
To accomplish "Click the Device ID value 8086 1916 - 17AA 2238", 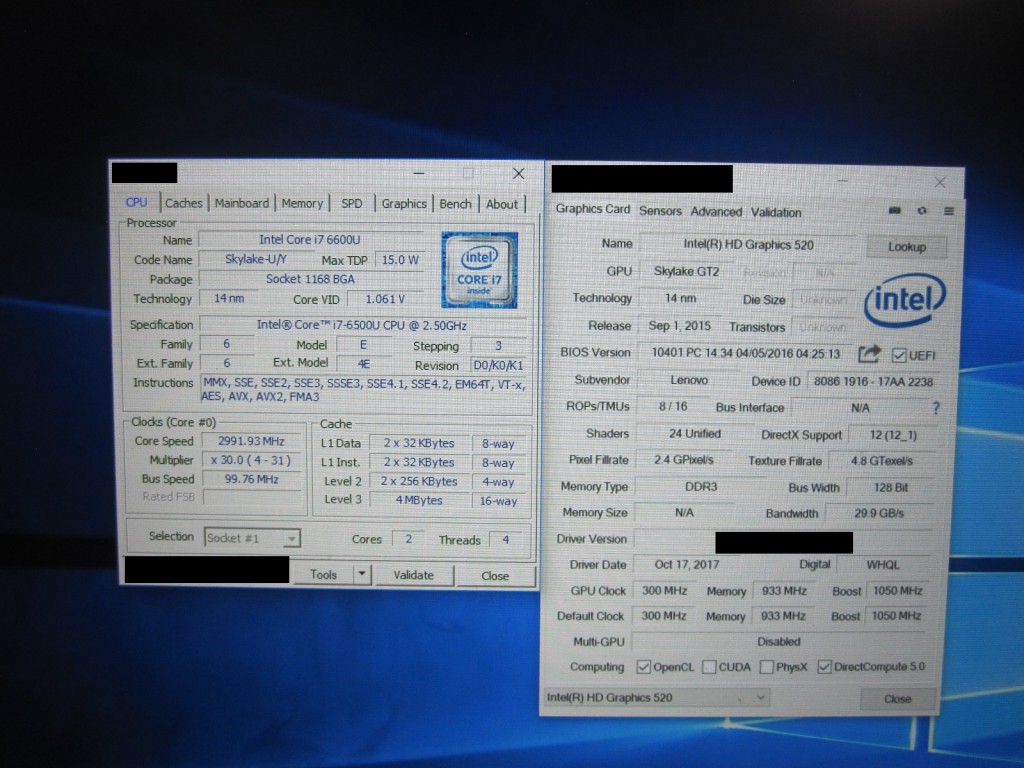I will point(873,381).
